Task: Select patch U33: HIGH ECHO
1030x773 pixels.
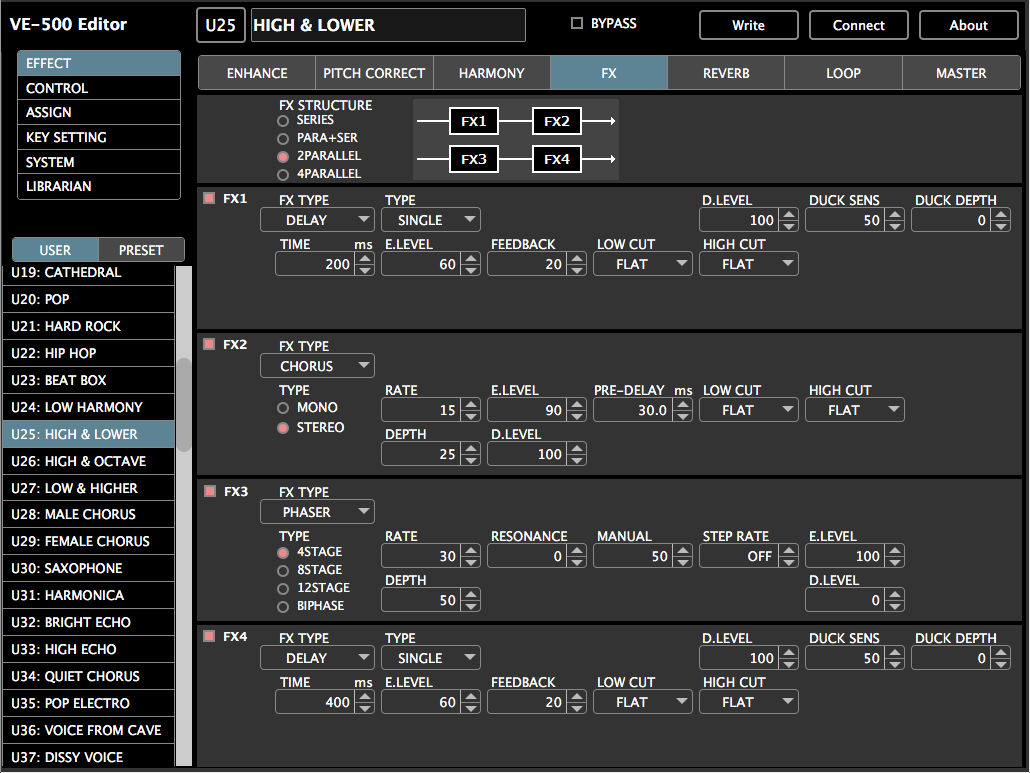Action: coord(89,649)
